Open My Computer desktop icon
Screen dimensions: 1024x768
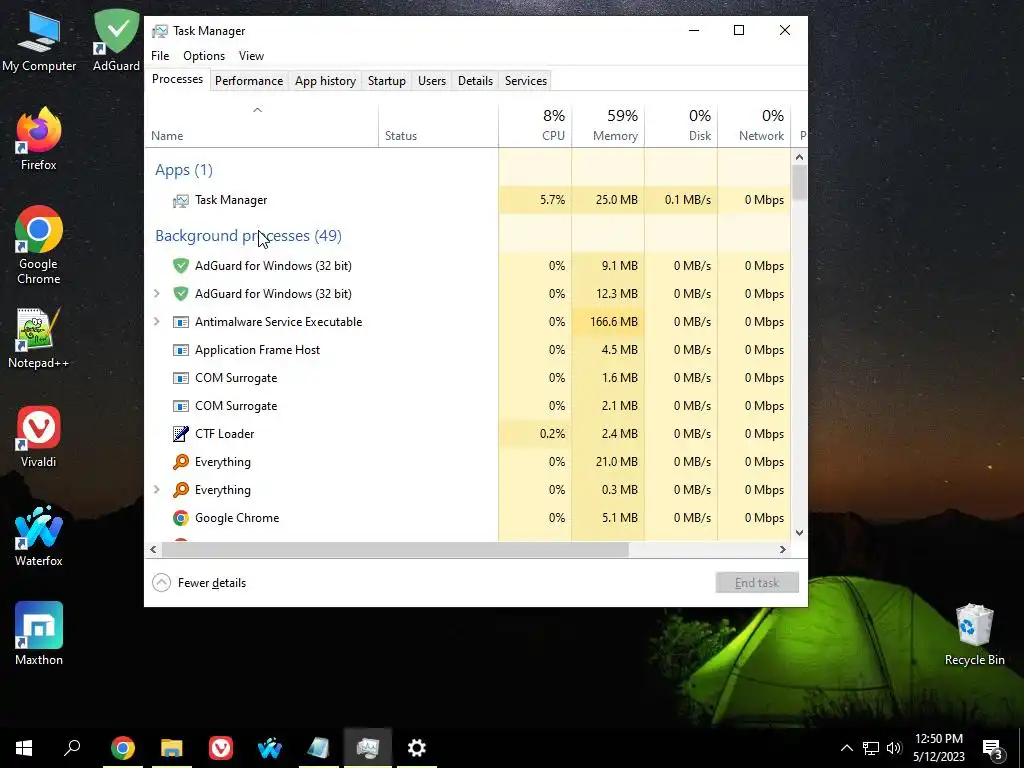coord(39,40)
